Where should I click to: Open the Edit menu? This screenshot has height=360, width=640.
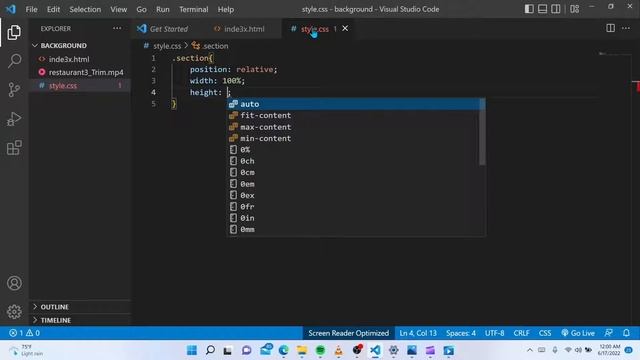pyautogui.click(x=53, y=9)
